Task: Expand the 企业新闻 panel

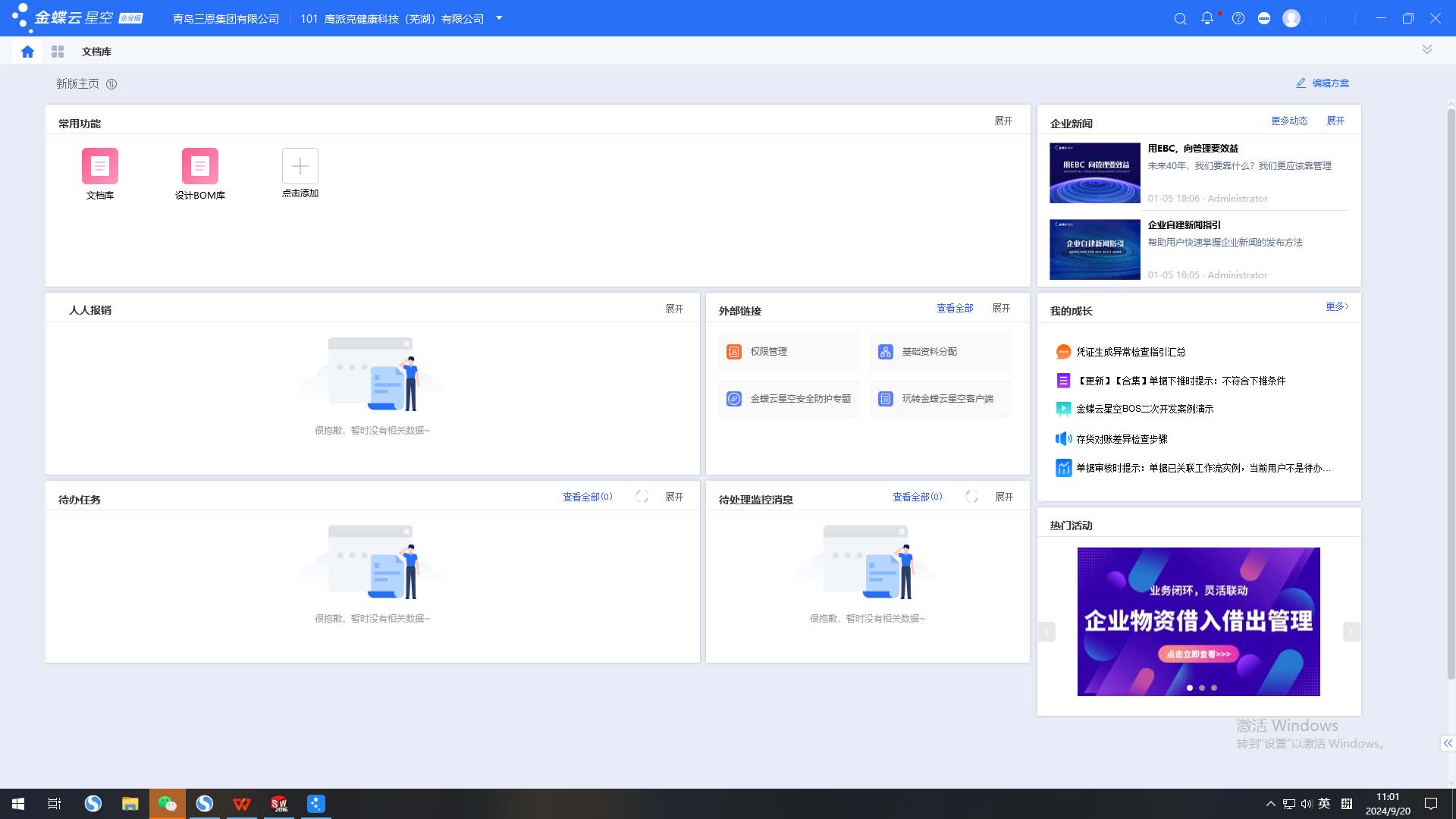Action: click(1335, 121)
